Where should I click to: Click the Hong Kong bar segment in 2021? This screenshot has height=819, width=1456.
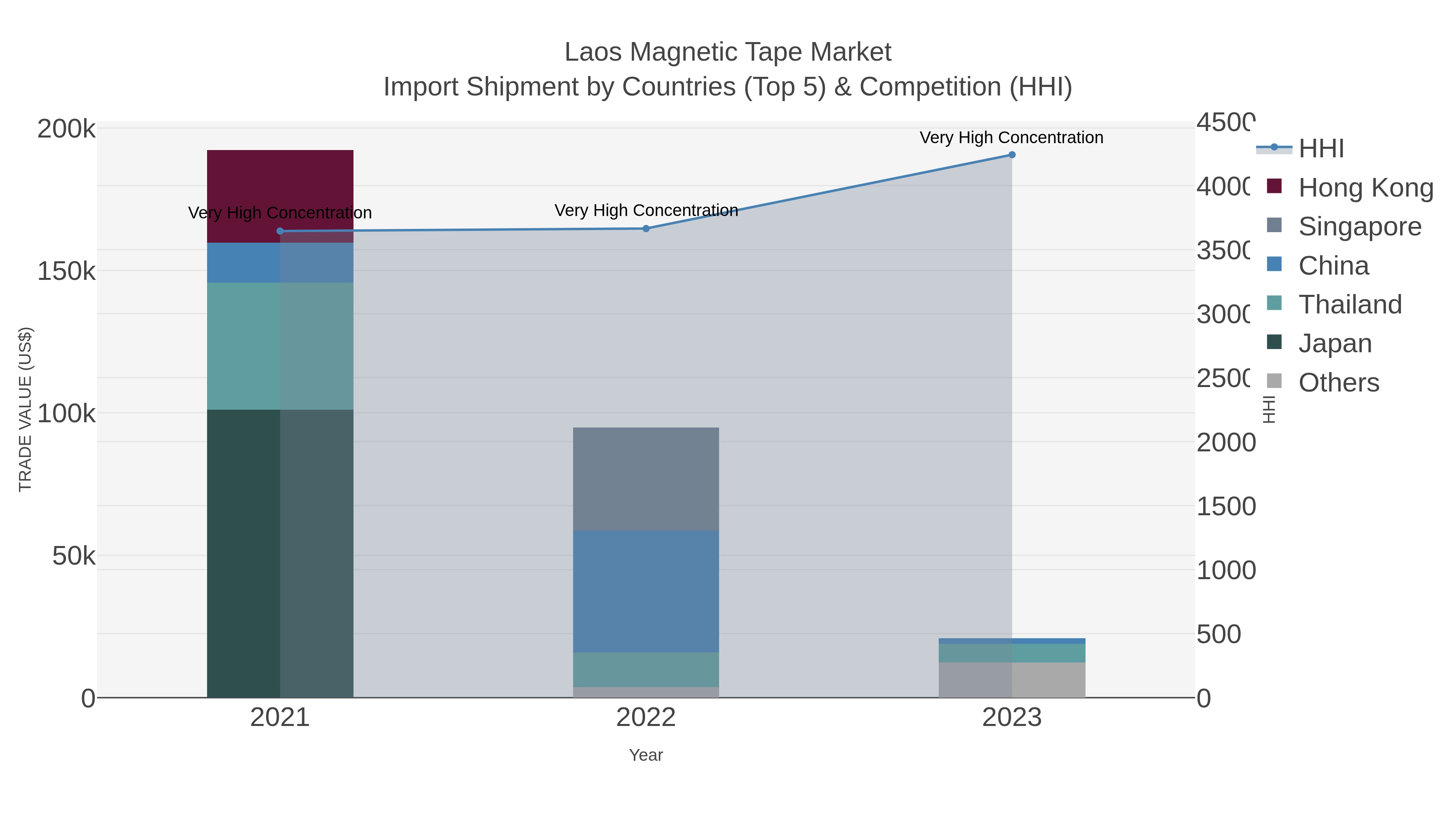pyautogui.click(x=280, y=196)
